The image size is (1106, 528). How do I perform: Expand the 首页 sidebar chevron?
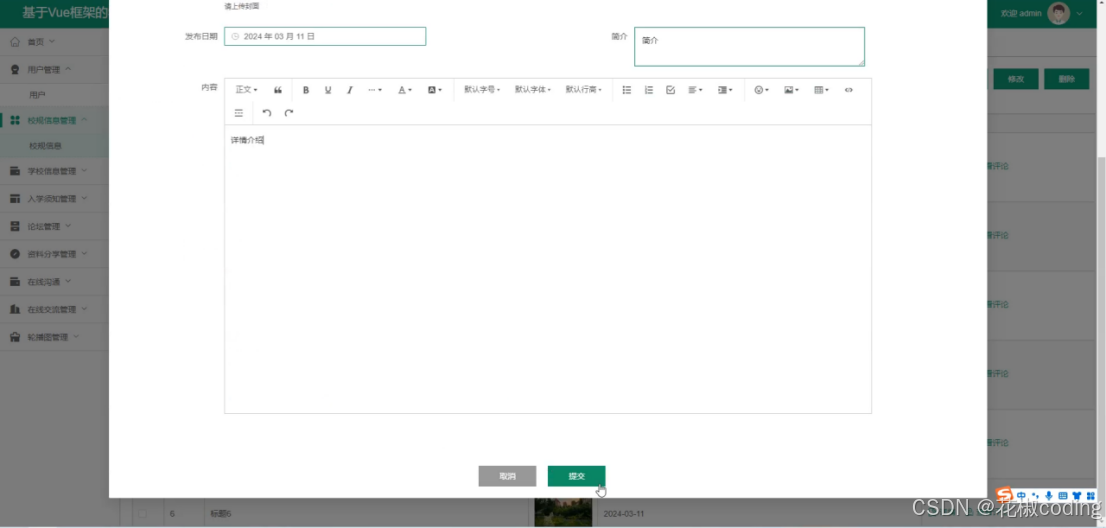coord(51,42)
